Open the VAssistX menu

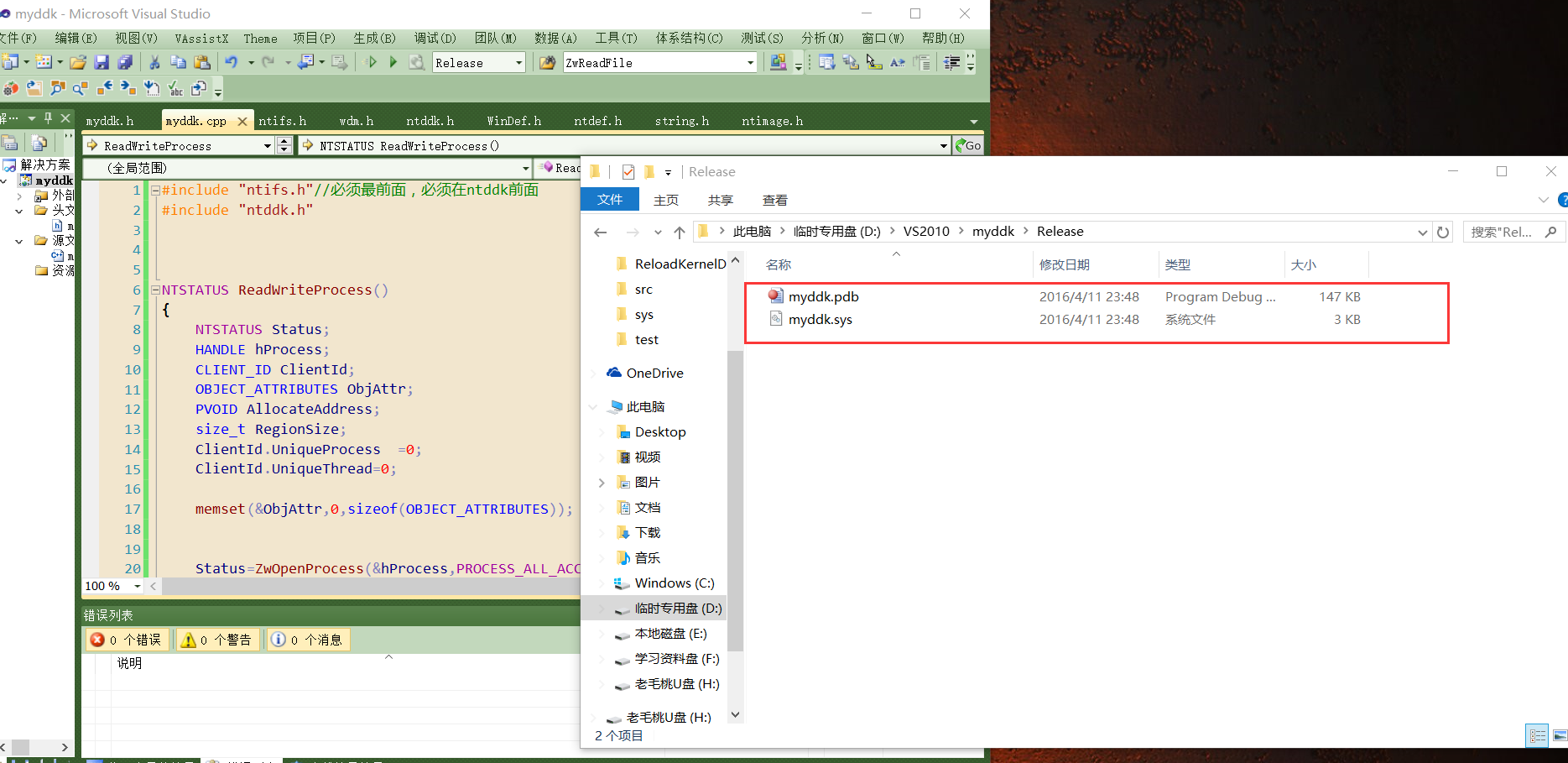pyautogui.click(x=201, y=39)
